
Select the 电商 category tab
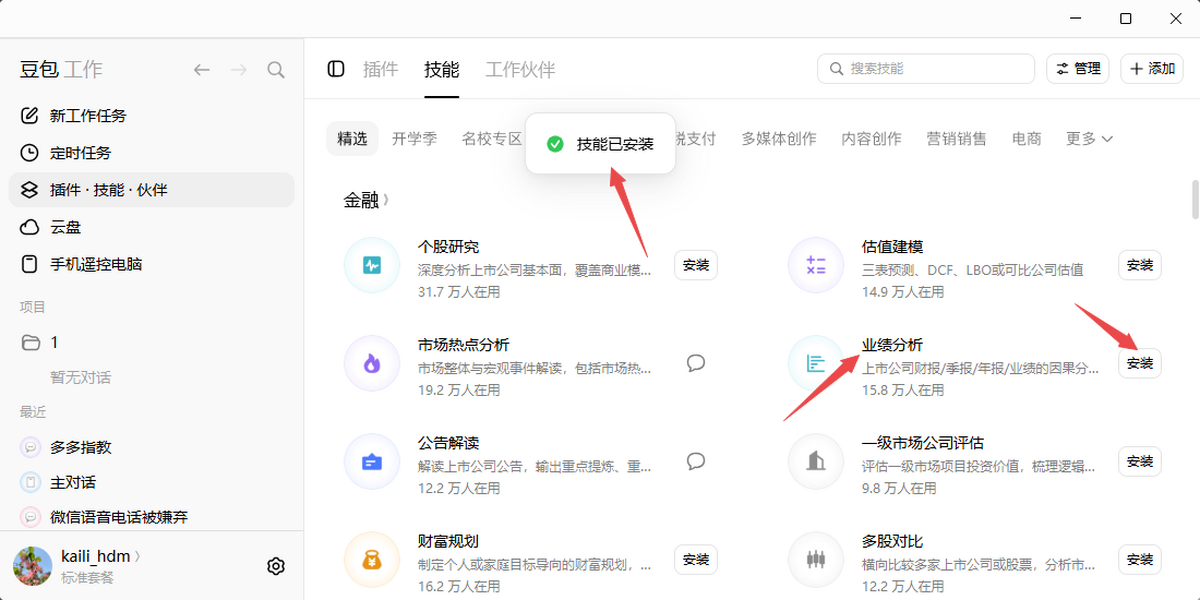pos(1026,139)
